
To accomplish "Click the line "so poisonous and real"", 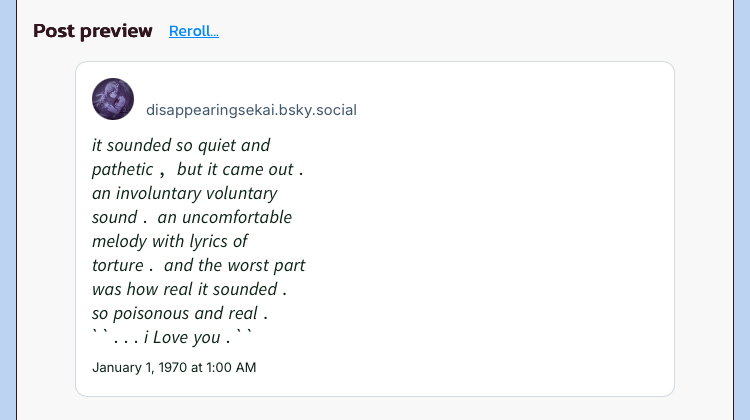I will tap(174, 313).
